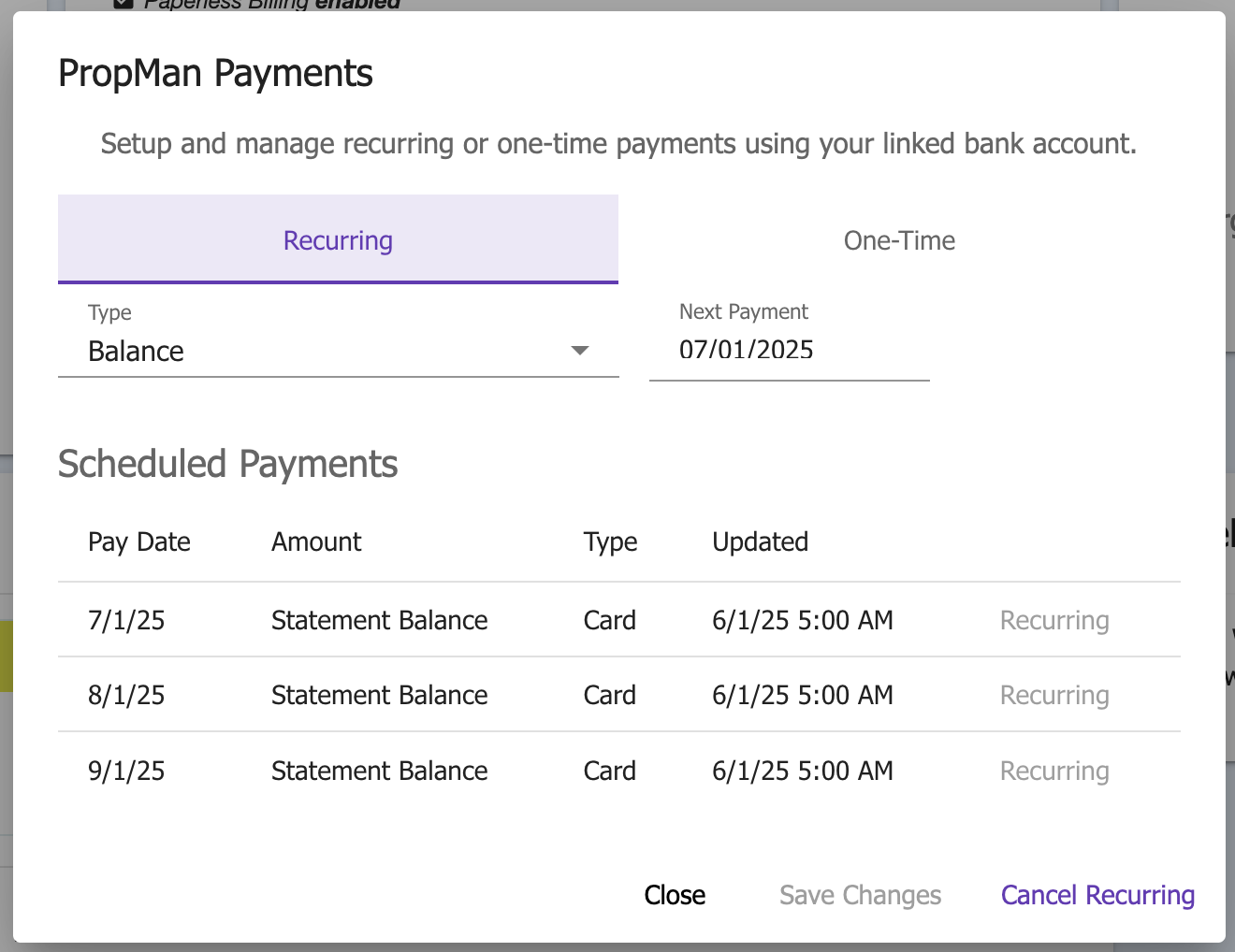Click the Amount column header
The height and width of the screenshot is (952, 1235).
[x=316, y=541]
